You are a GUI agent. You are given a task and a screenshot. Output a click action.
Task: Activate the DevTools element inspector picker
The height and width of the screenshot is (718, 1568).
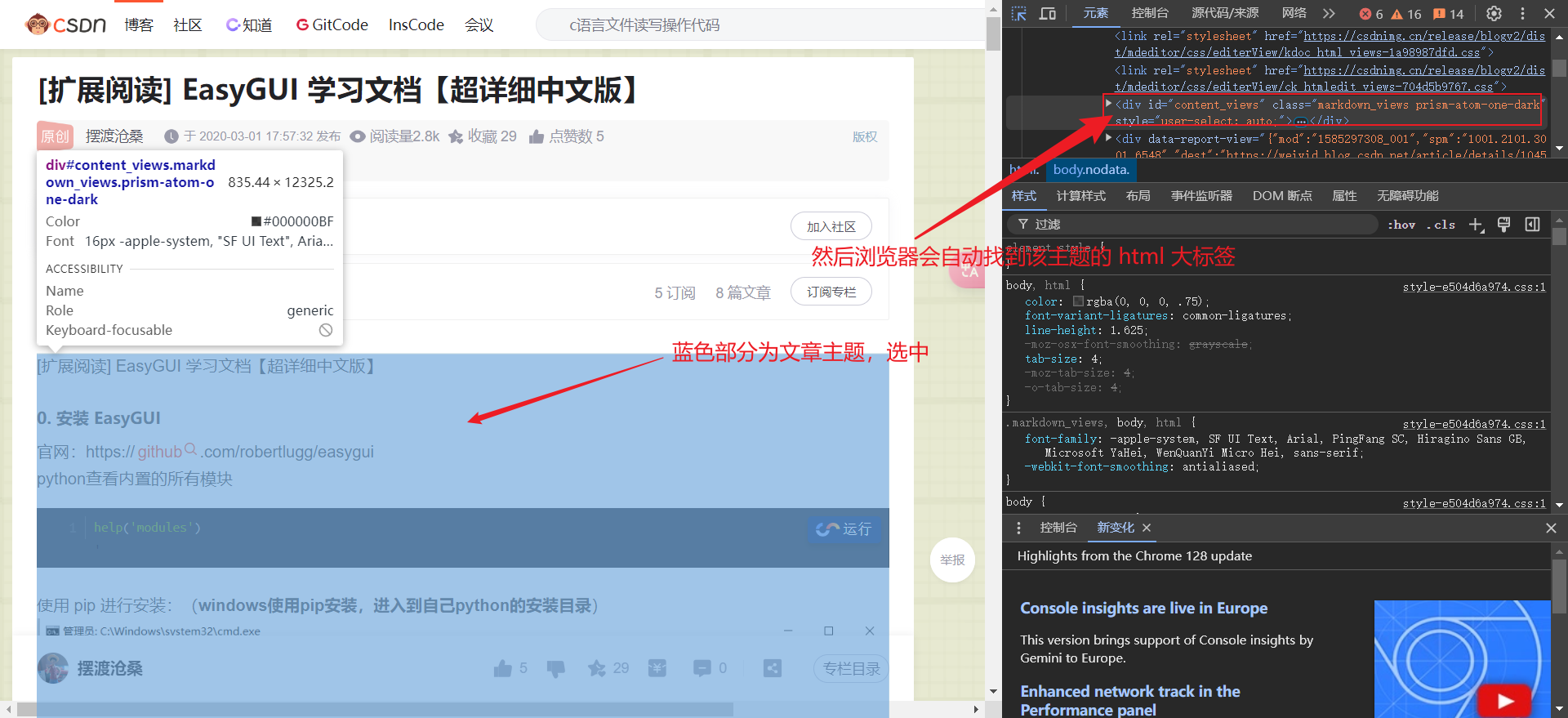coord(1018,13)
